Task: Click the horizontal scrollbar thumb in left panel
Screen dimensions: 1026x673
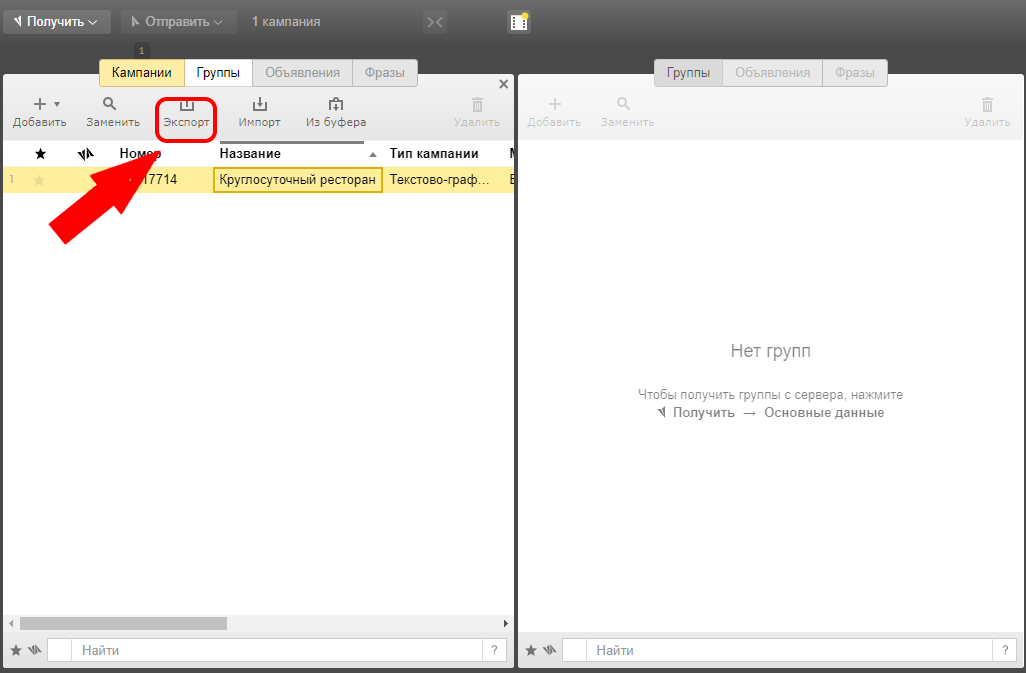Action: click(123, 623)
